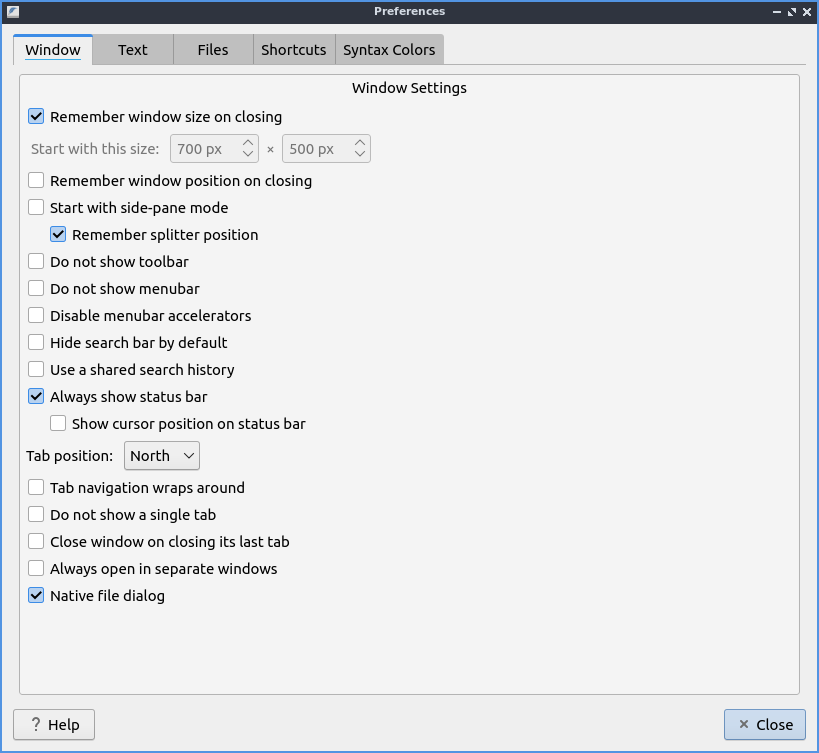Open the Files tab
Viewport: 819px width, 753px height.
212,50
